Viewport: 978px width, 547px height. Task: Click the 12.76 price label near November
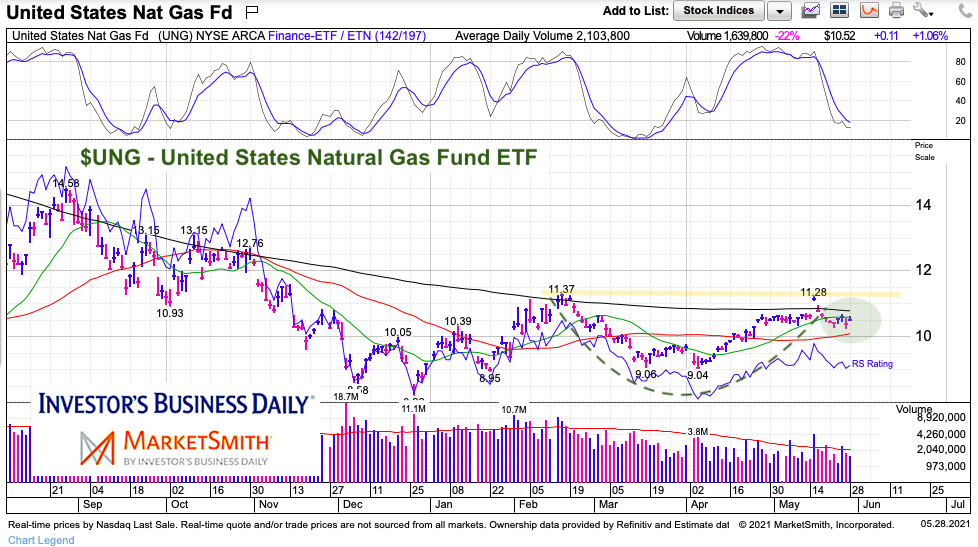250,243
